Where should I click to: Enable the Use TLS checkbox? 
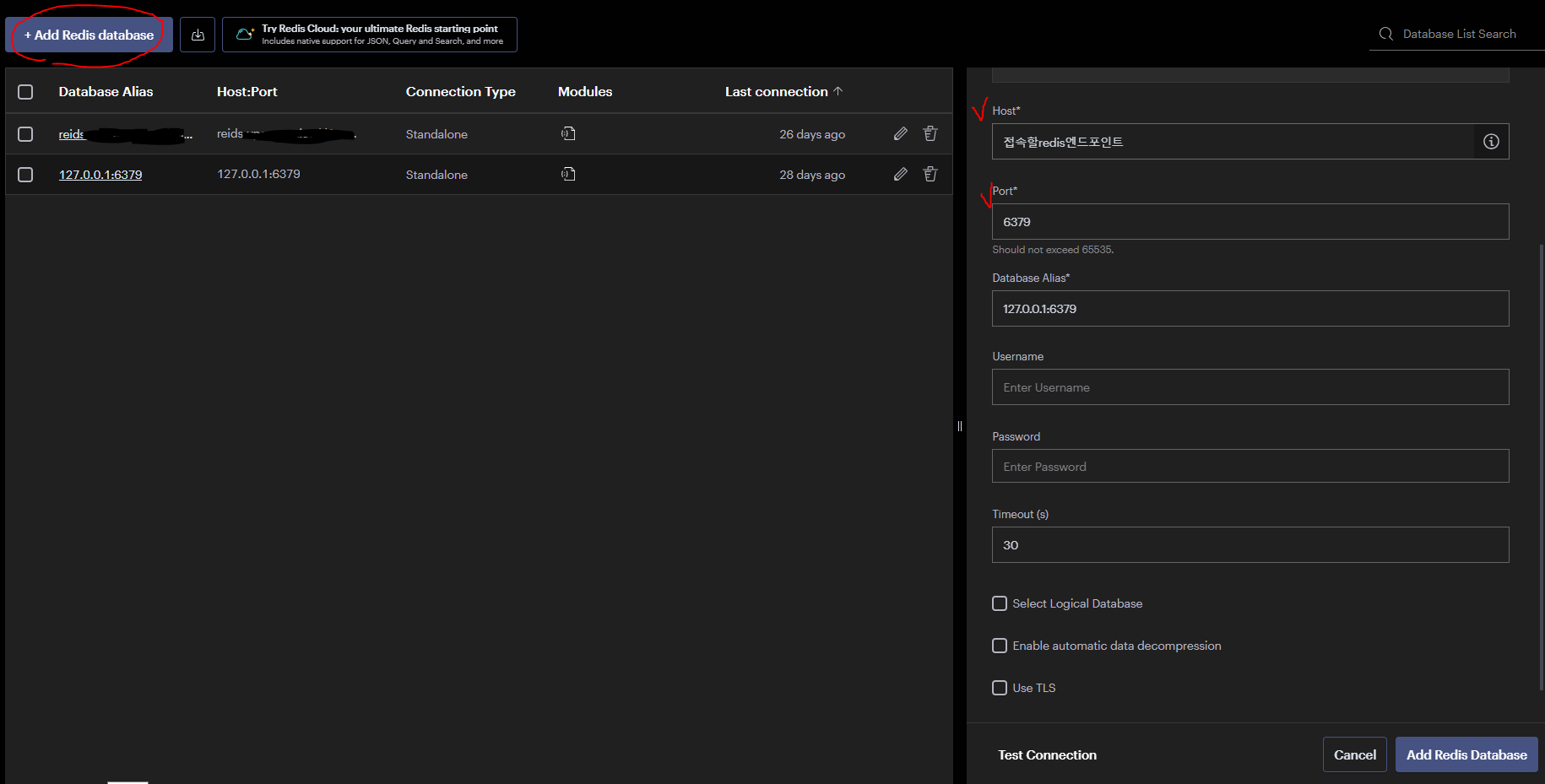coord(1000,688)
